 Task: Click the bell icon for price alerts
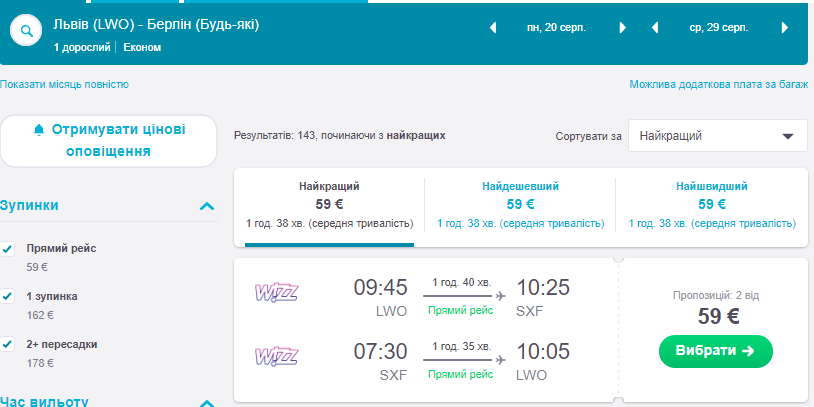click(39, 130)
